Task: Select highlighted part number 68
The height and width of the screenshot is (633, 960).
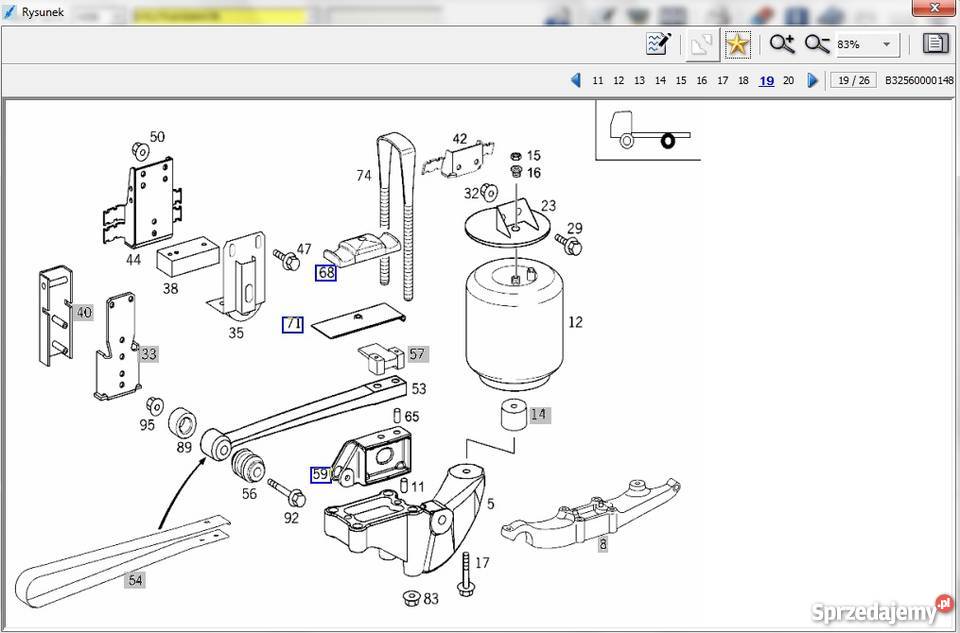Action: [x=326, y=272]
